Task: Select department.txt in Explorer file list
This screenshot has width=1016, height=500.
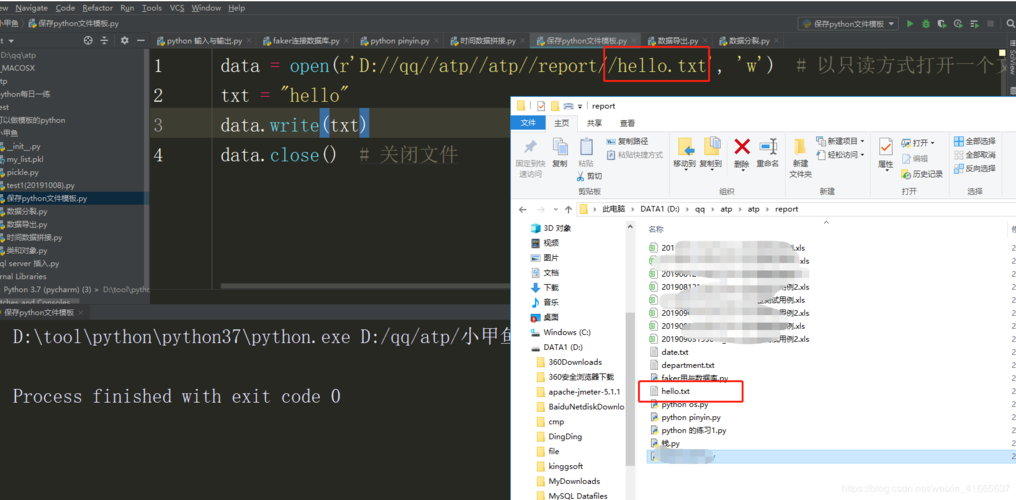Action: coord(687,365)
